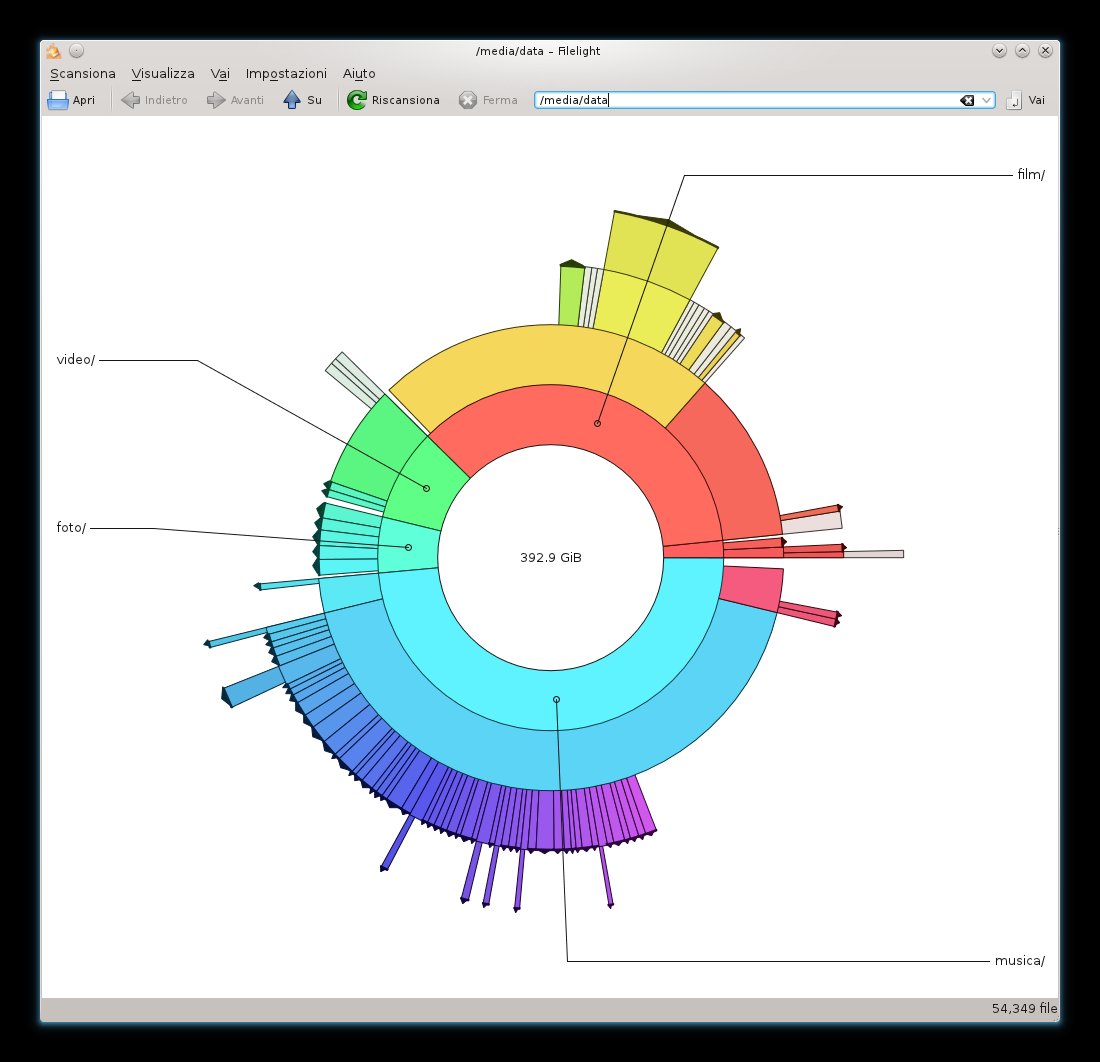Click the Avanti forward arrow
1100x1062 pixels.
click(216, 100)
